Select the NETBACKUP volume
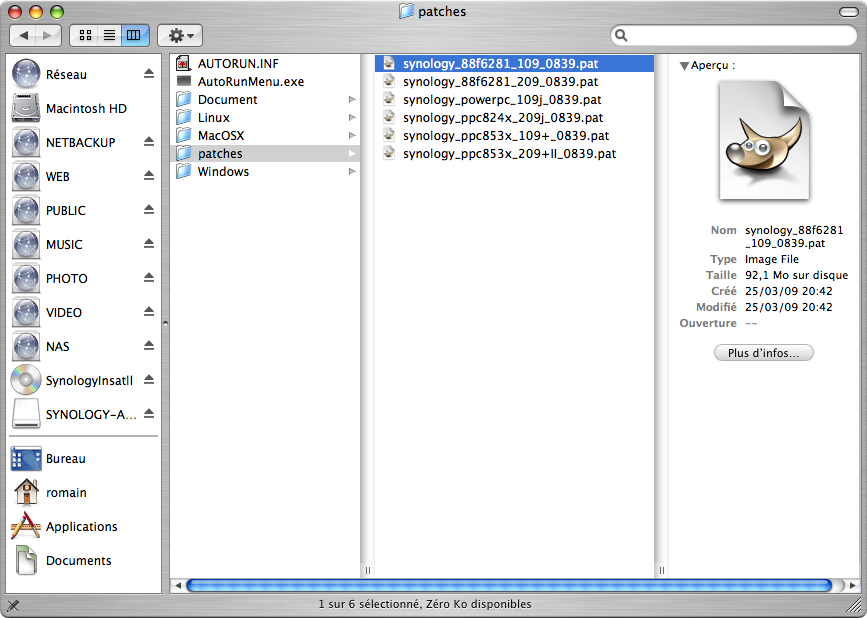Screen dimensions: 867x618 pyautogui.click(x=81, y=143)
